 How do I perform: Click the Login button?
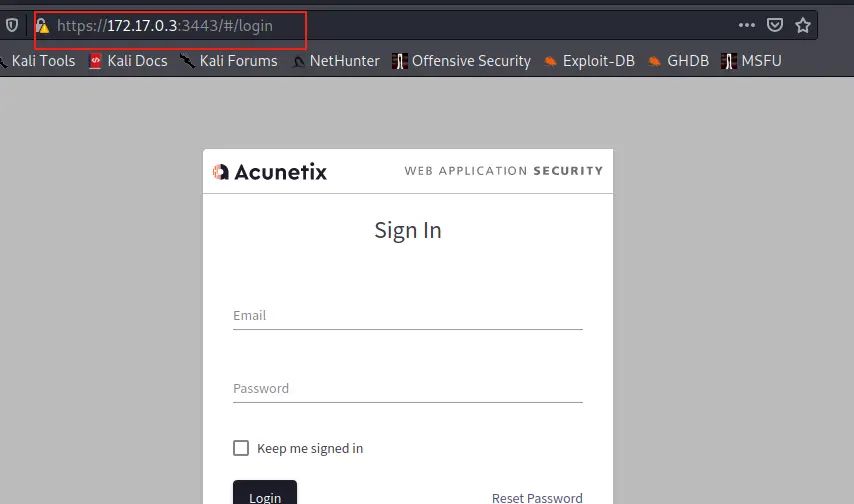(265, 493)
